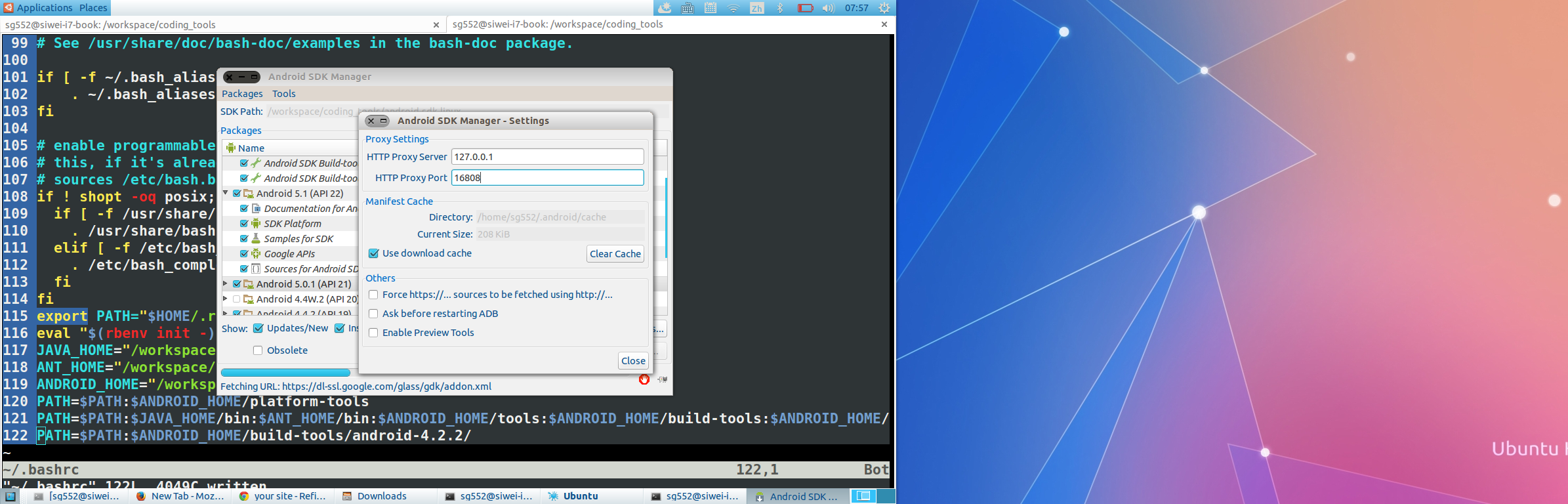Open the onscreen keyboard indicator in panel
This screenshot has height=504, width=1568.
[x=688, y=8]
